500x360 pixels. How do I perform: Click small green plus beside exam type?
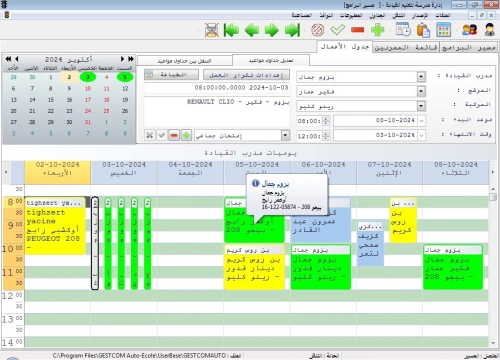coord(186,135)
